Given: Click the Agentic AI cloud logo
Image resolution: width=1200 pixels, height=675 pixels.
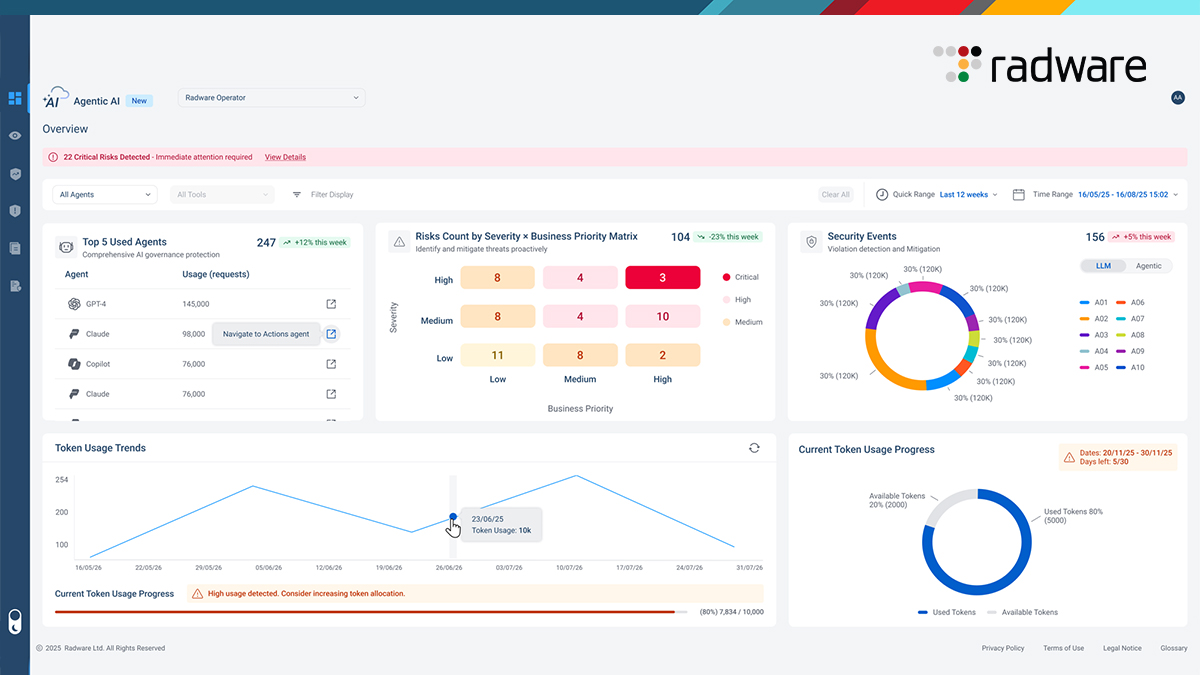Looking at the screenshot, I should point(55,97).
